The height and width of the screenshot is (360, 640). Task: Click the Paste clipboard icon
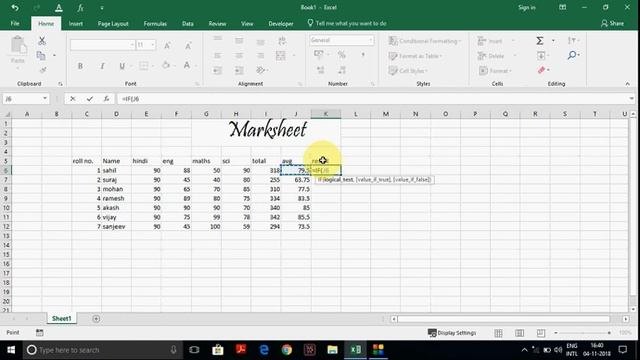click(x=18, y=45)
